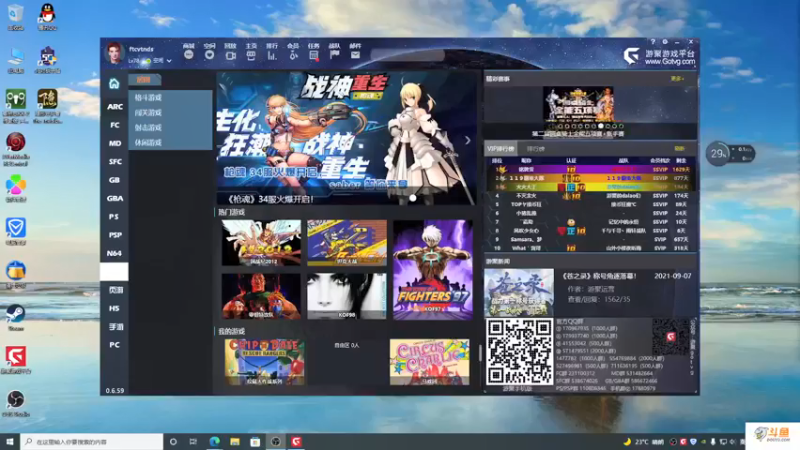Select MD platform in sidebar
This screenshot has height=450, width=800.
tap(115, 143)
